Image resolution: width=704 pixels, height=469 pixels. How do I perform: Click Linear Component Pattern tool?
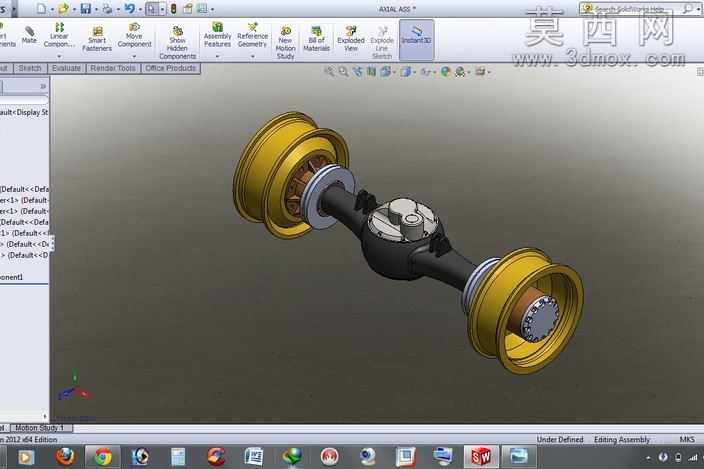pos(59,35)
